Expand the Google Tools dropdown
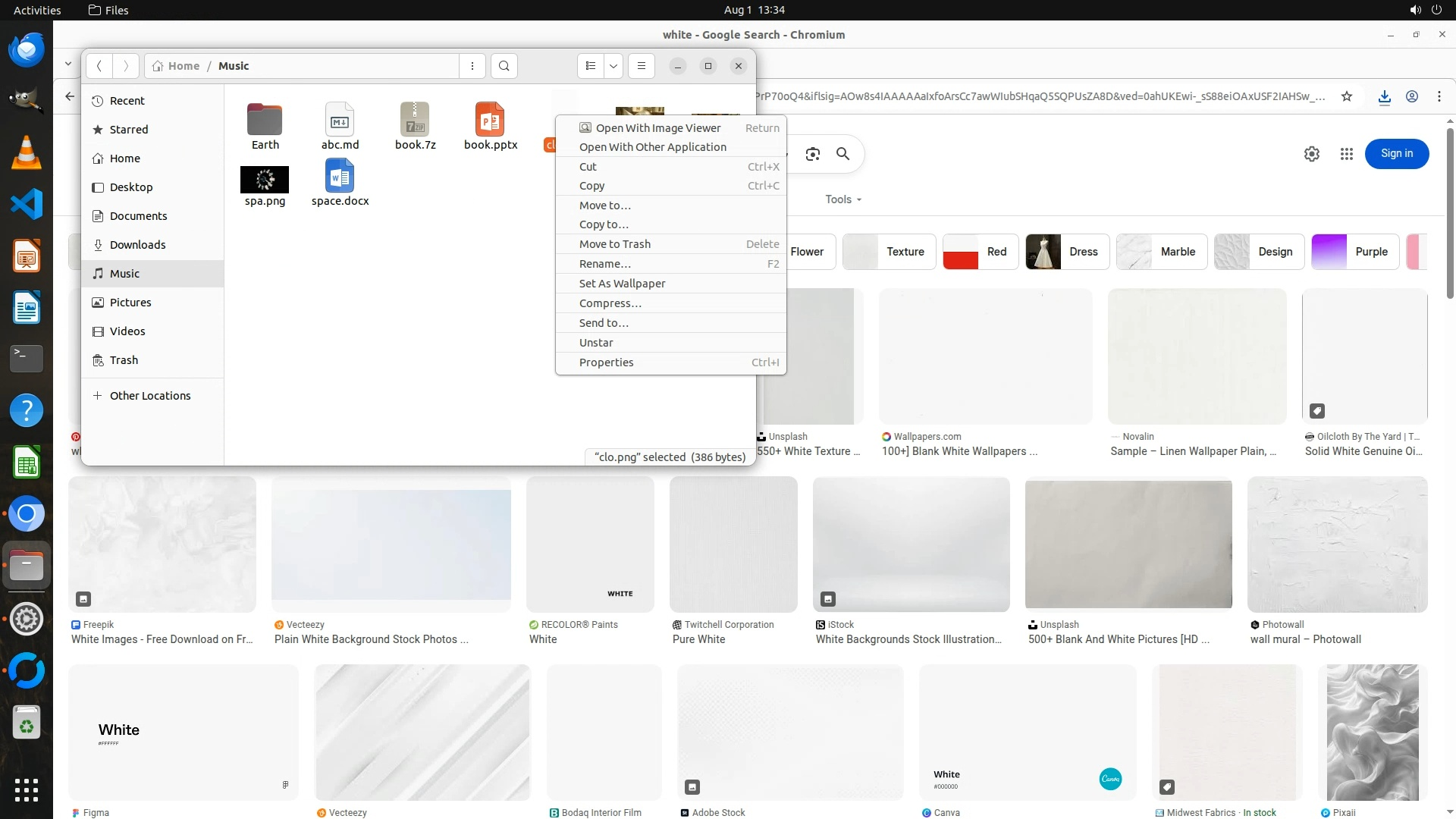This screenshot has height=819, width=1456. [x=843, y=199]
